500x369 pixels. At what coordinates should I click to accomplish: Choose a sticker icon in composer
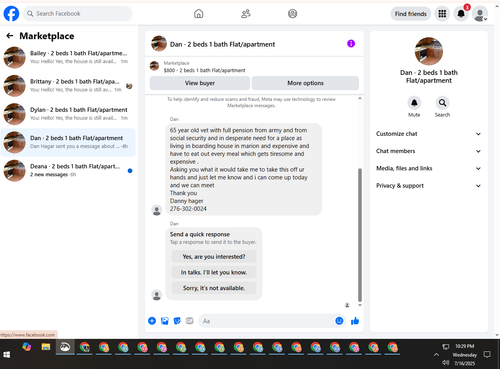point(177,321)
